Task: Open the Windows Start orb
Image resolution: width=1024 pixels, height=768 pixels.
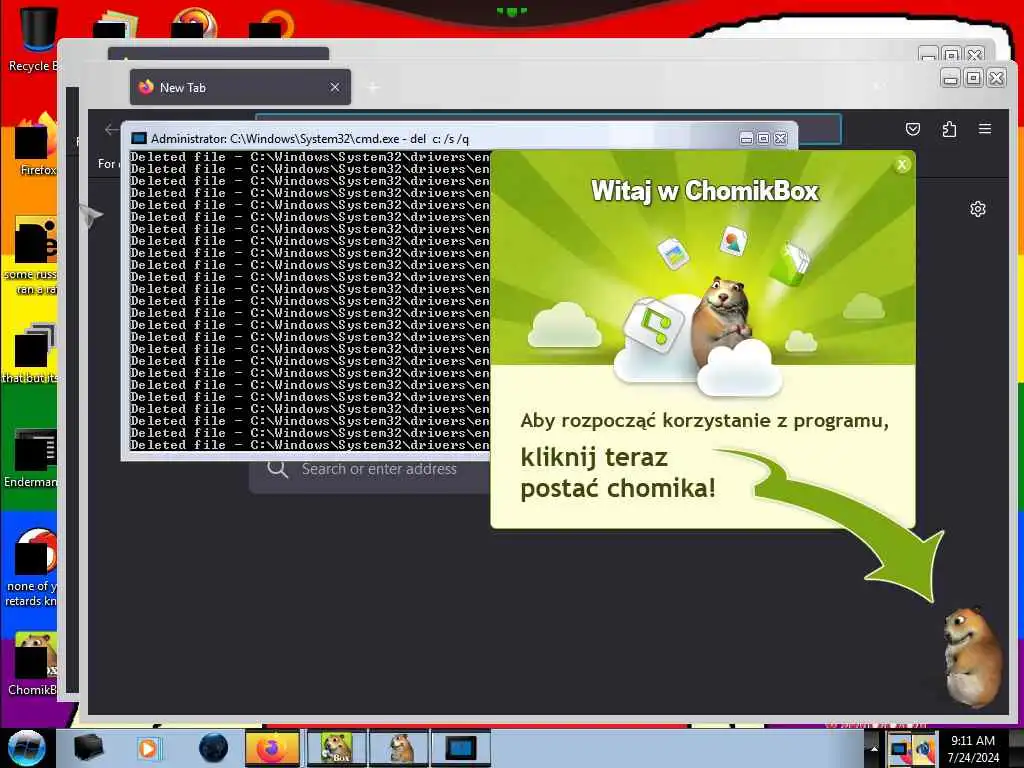Action: pos(27,748)
